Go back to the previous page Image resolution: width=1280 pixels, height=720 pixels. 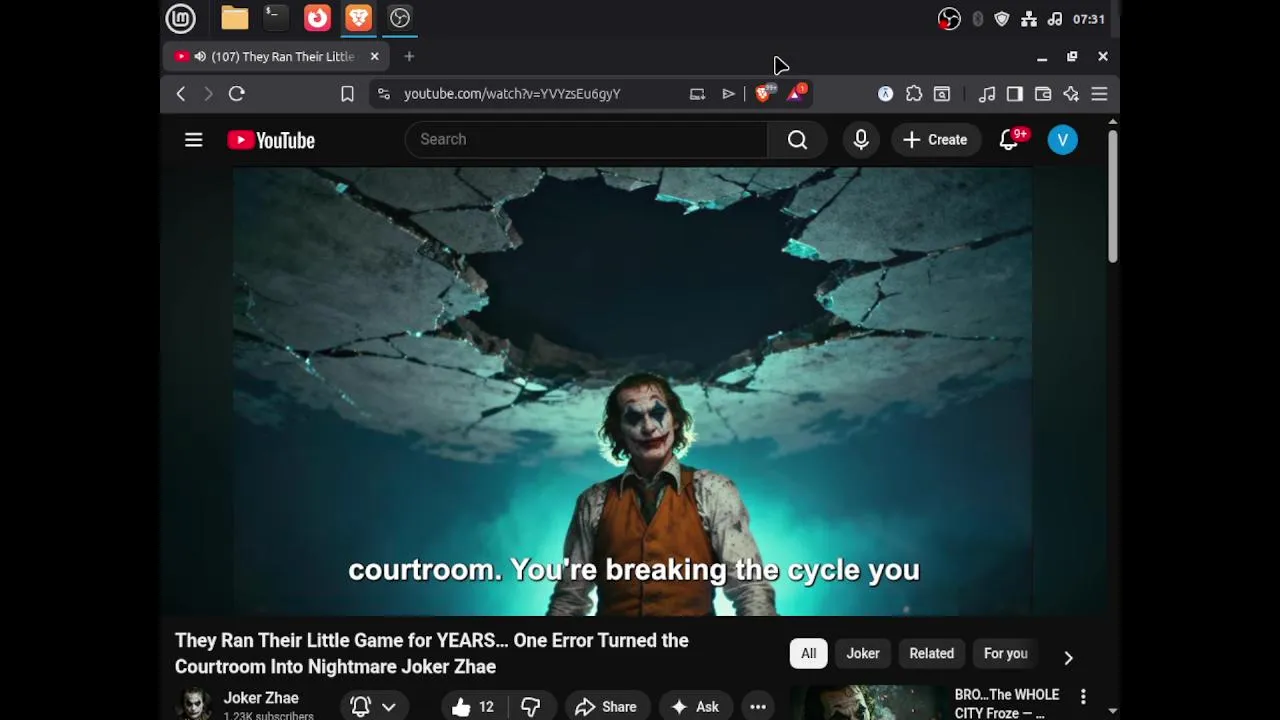coord(181,94)
